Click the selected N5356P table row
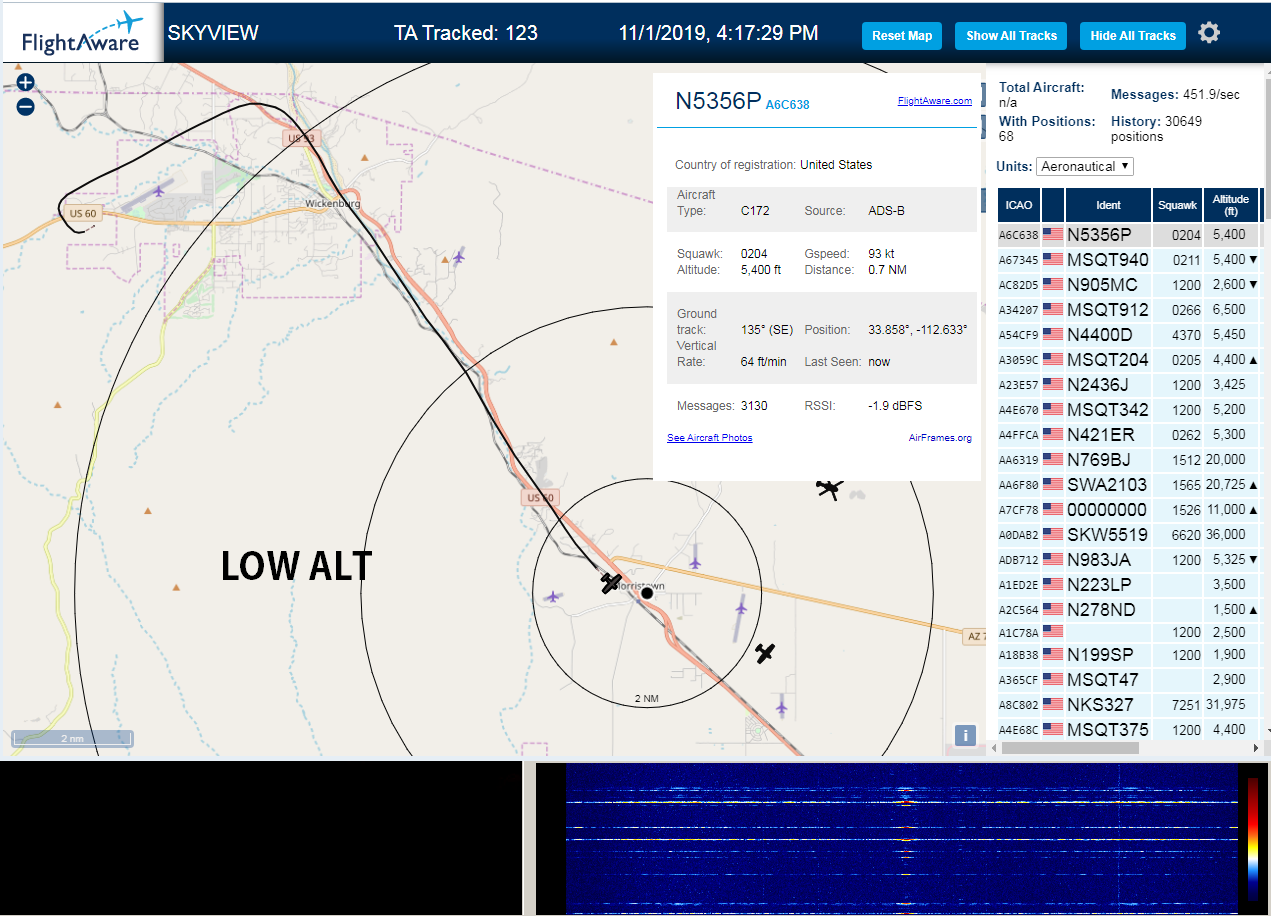 (x=1128, y=235)
